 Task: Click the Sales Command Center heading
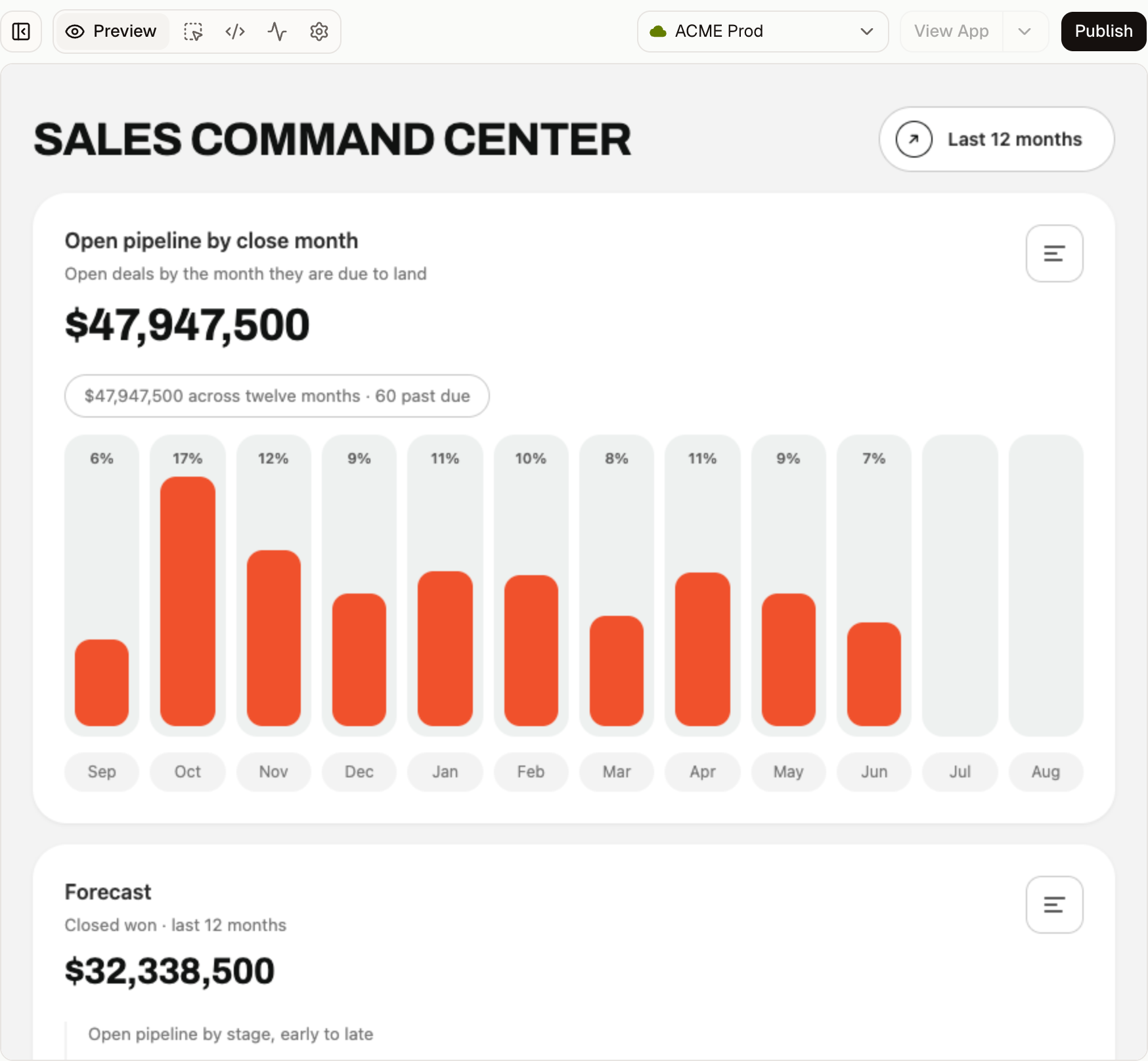pos(332,139)
